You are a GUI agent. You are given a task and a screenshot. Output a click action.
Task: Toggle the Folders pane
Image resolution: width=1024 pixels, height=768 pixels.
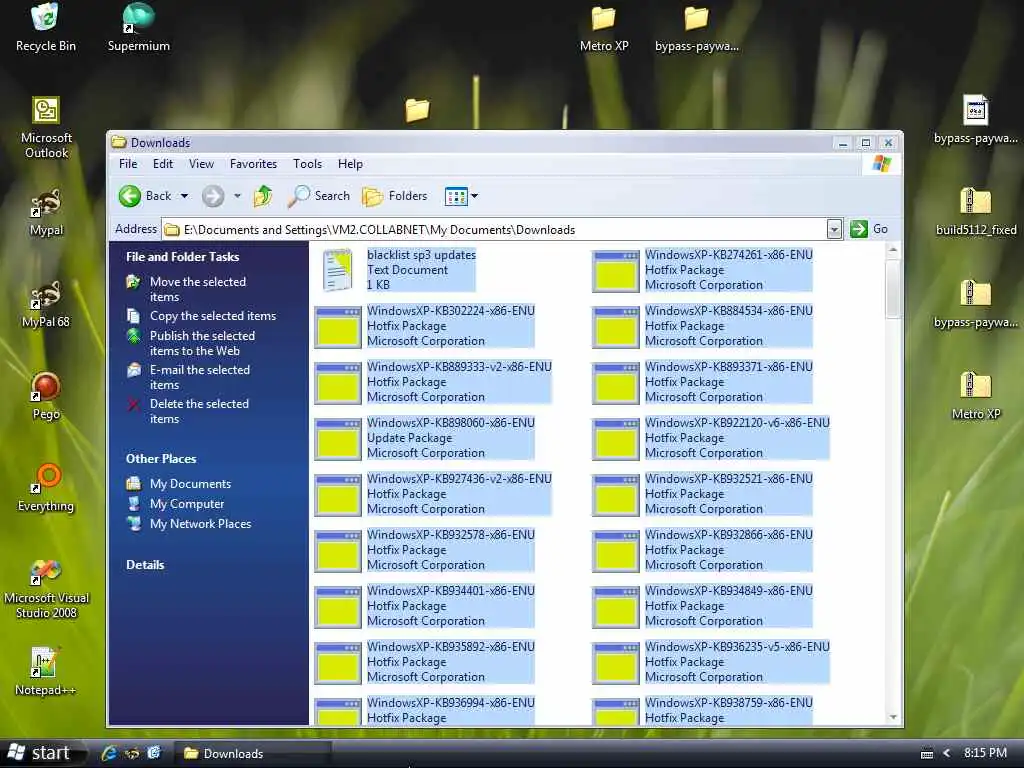tap(394, 196)
